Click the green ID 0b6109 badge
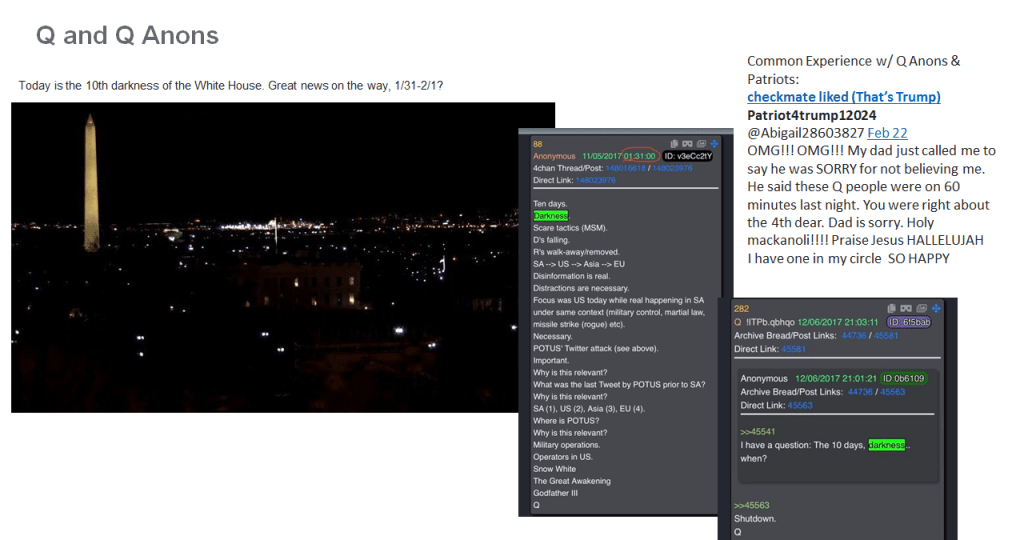Image resolution: width=1024 pixels, height=540 pixels. tap(903, 378)
